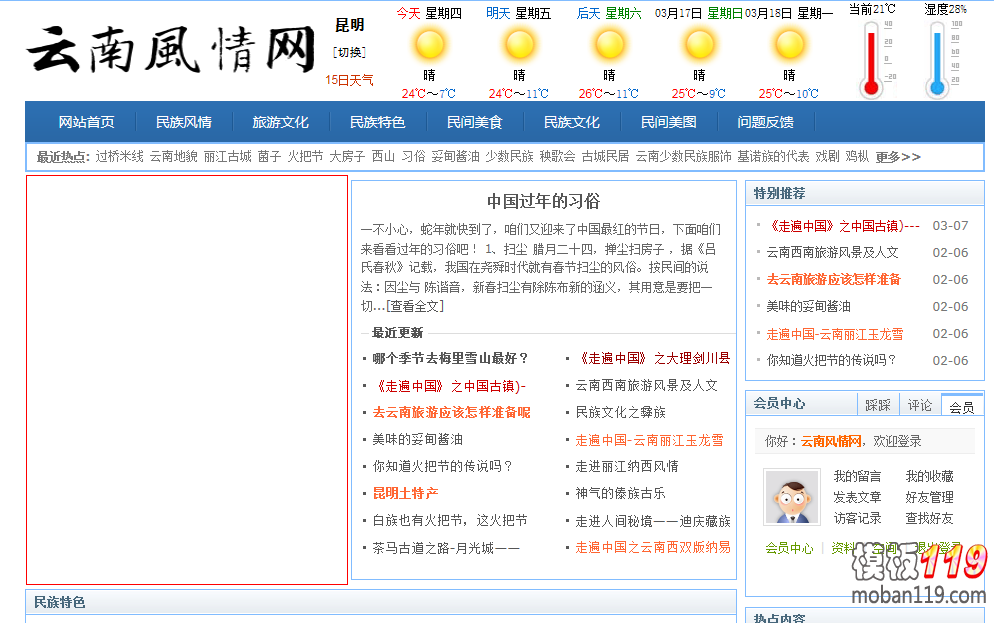The height and width of the screenshot is (623, 994).
Task: Open the 民族特色 menu item
Action: (378, 122)
